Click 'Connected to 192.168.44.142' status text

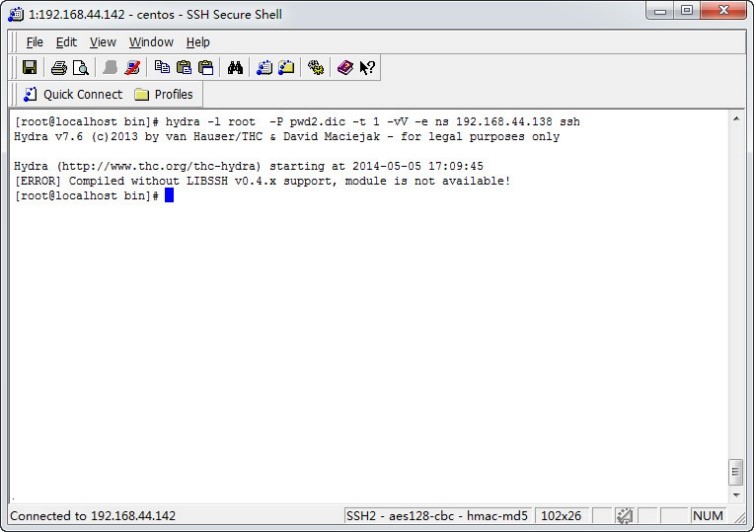[x=93, y=516]
